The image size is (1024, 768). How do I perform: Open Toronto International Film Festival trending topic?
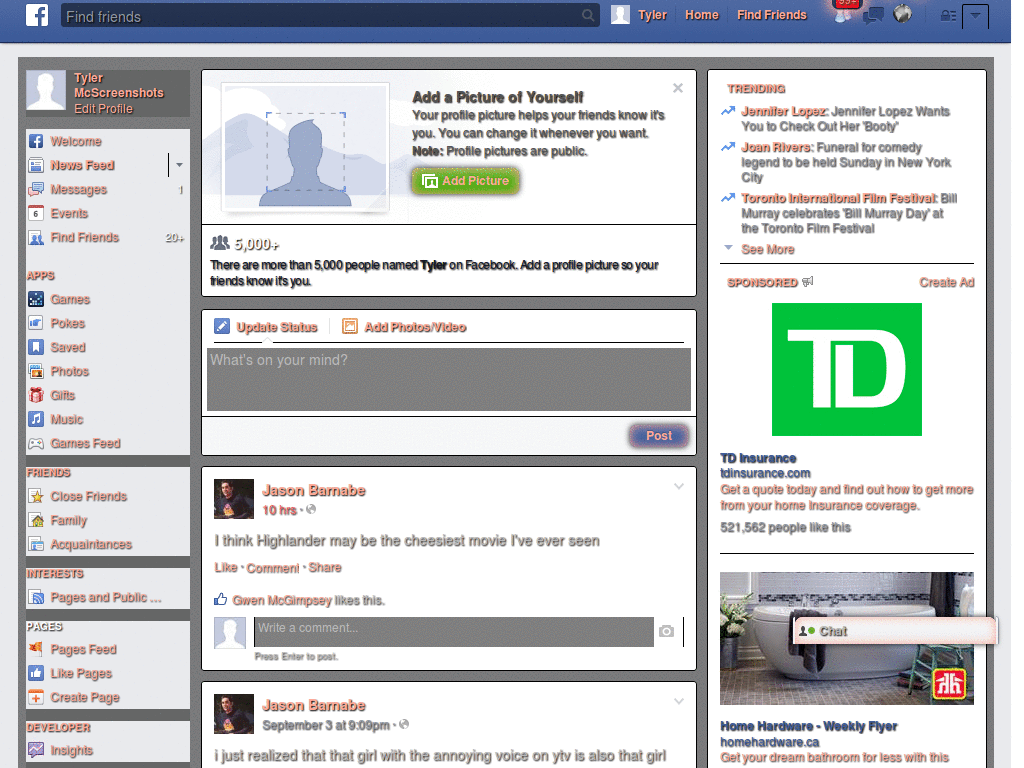(839, 198)
